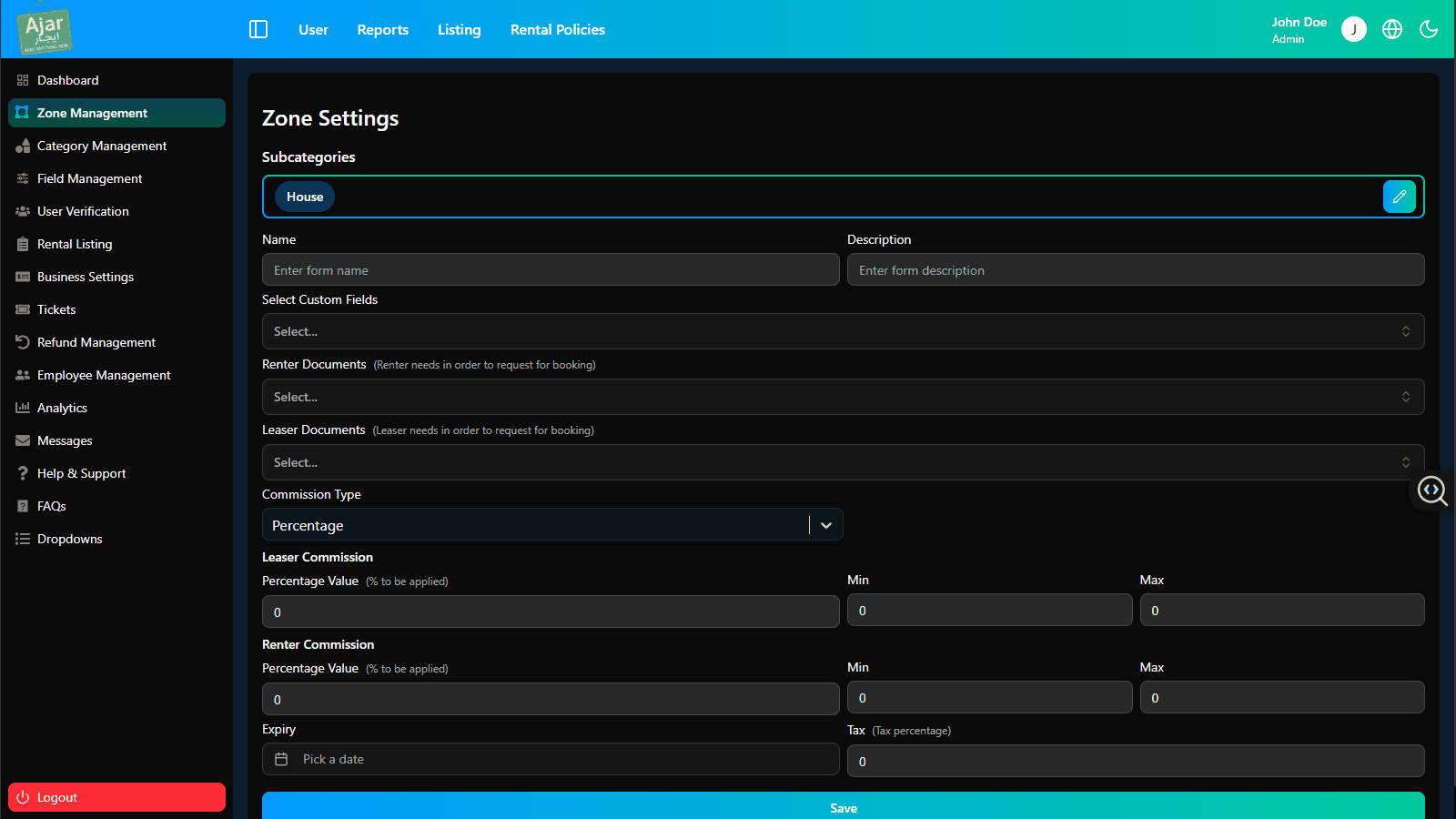The height and width of the screenshot is (819, 1456).
Task: Expand the Select Custom Fields dropdown
Action: coord(843,331)
